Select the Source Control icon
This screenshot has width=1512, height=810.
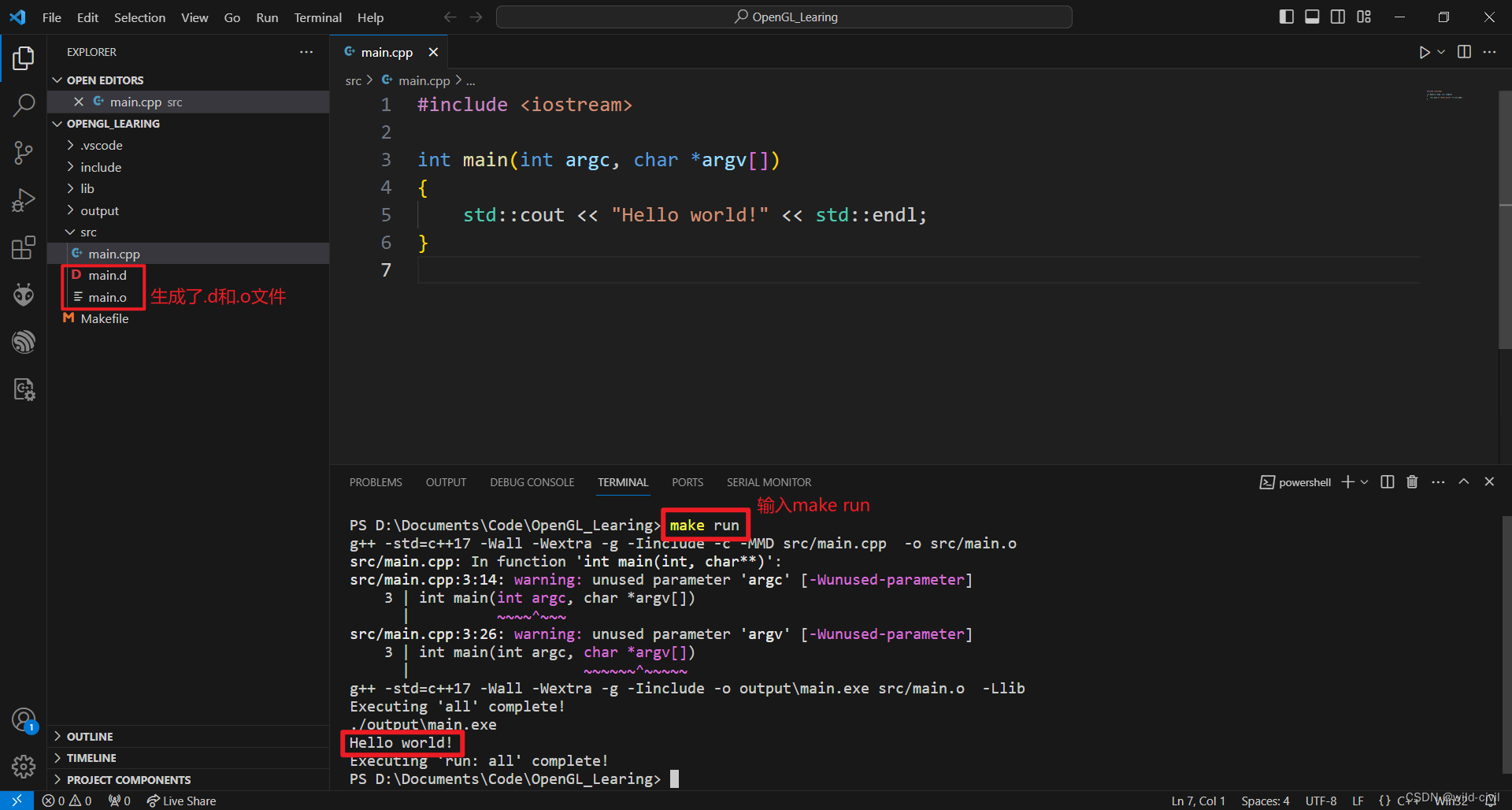tap(24, 152)
